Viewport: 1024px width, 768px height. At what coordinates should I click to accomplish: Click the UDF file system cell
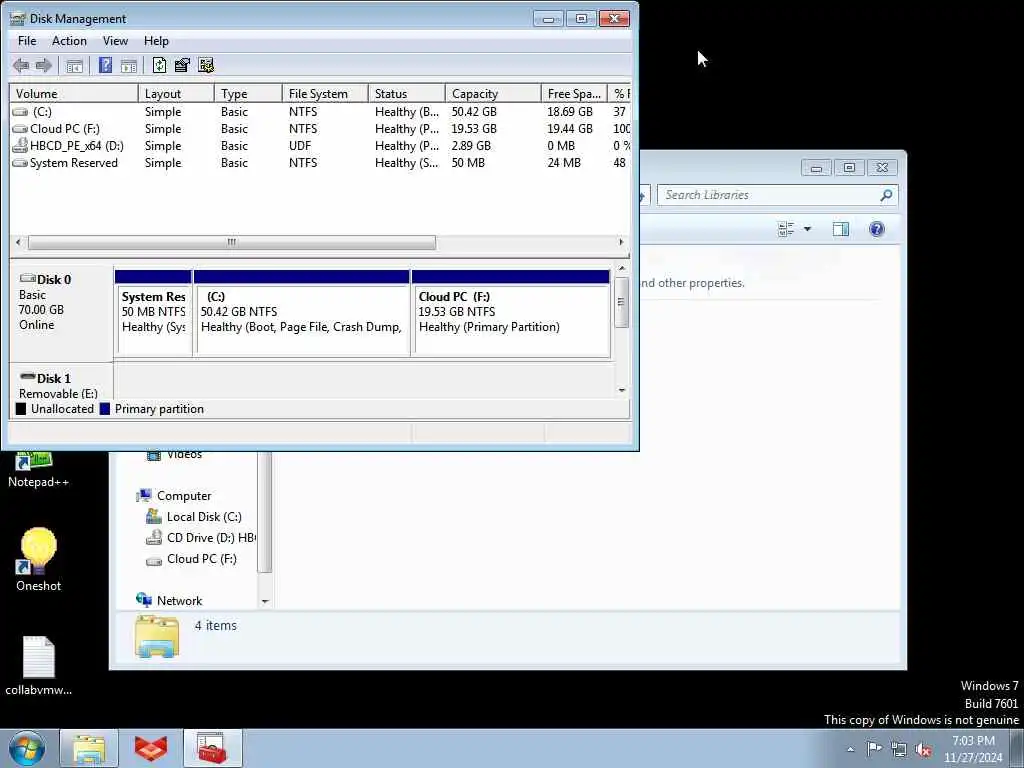[x=300, y=146]
